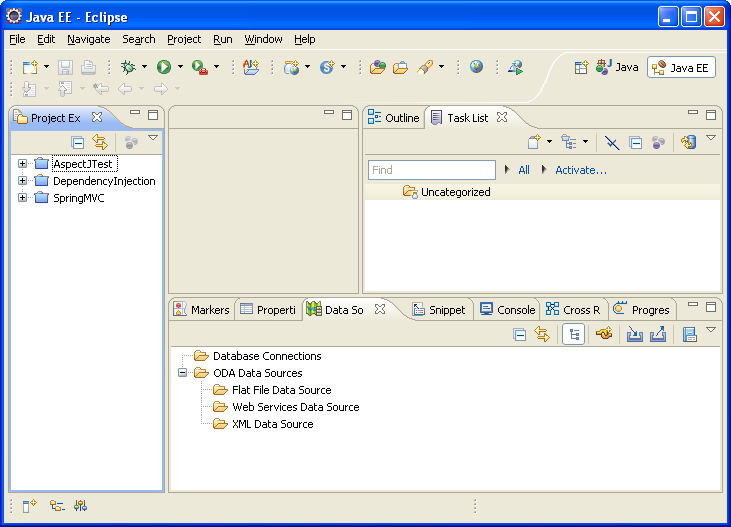The height and width of the screenshot is (527, 731).
Task: Open the New Task dropdown arrow
Action: pos(549,143)
